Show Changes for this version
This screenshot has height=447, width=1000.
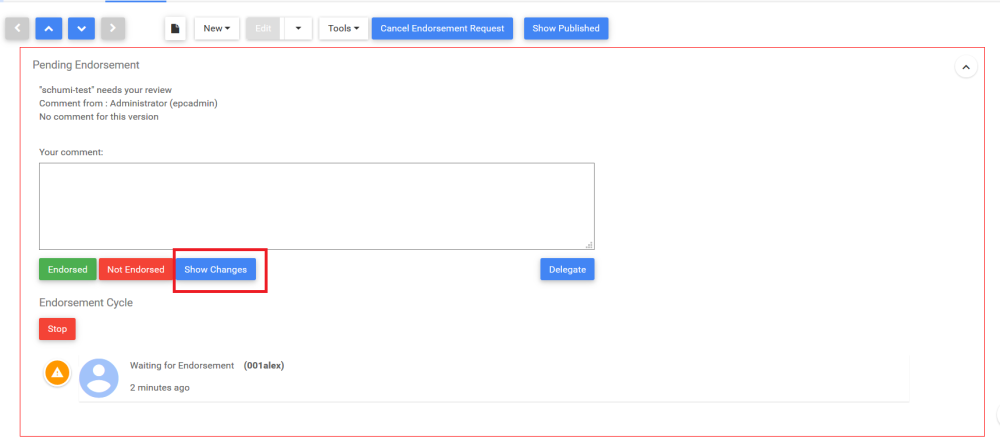[x=215, y=270]
